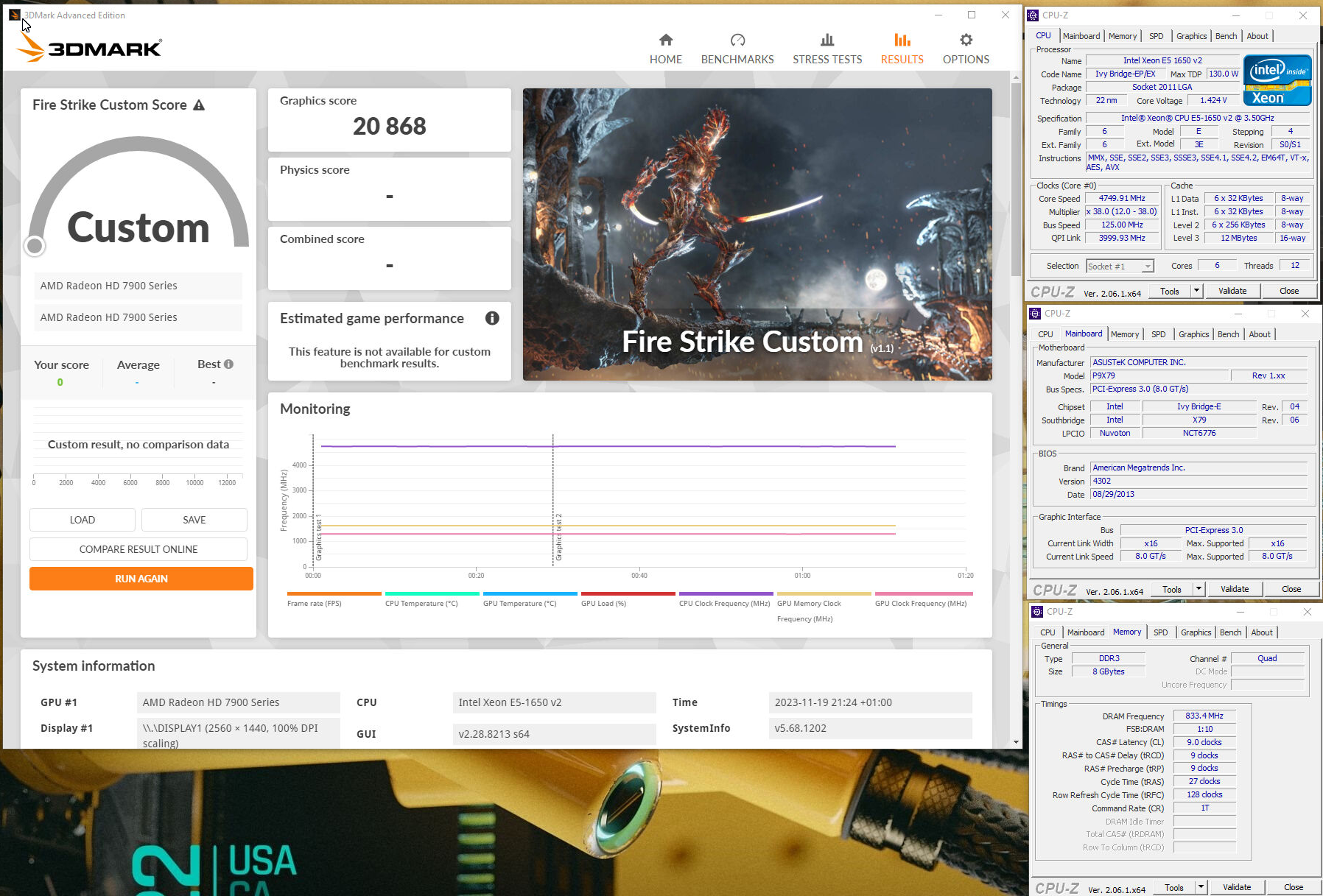Click CPU-Z icon in the Memory window title
This screenshot has width=1323, height=896.
(1037, 611)
